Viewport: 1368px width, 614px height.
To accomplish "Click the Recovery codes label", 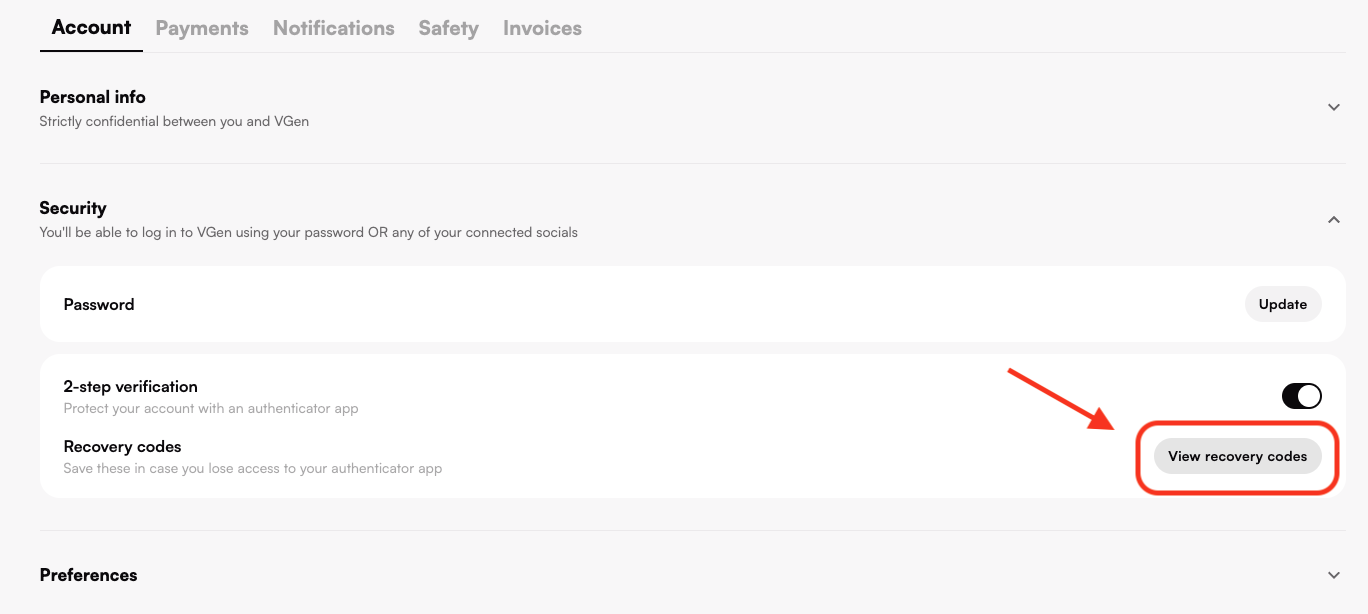I will [123, 446].
